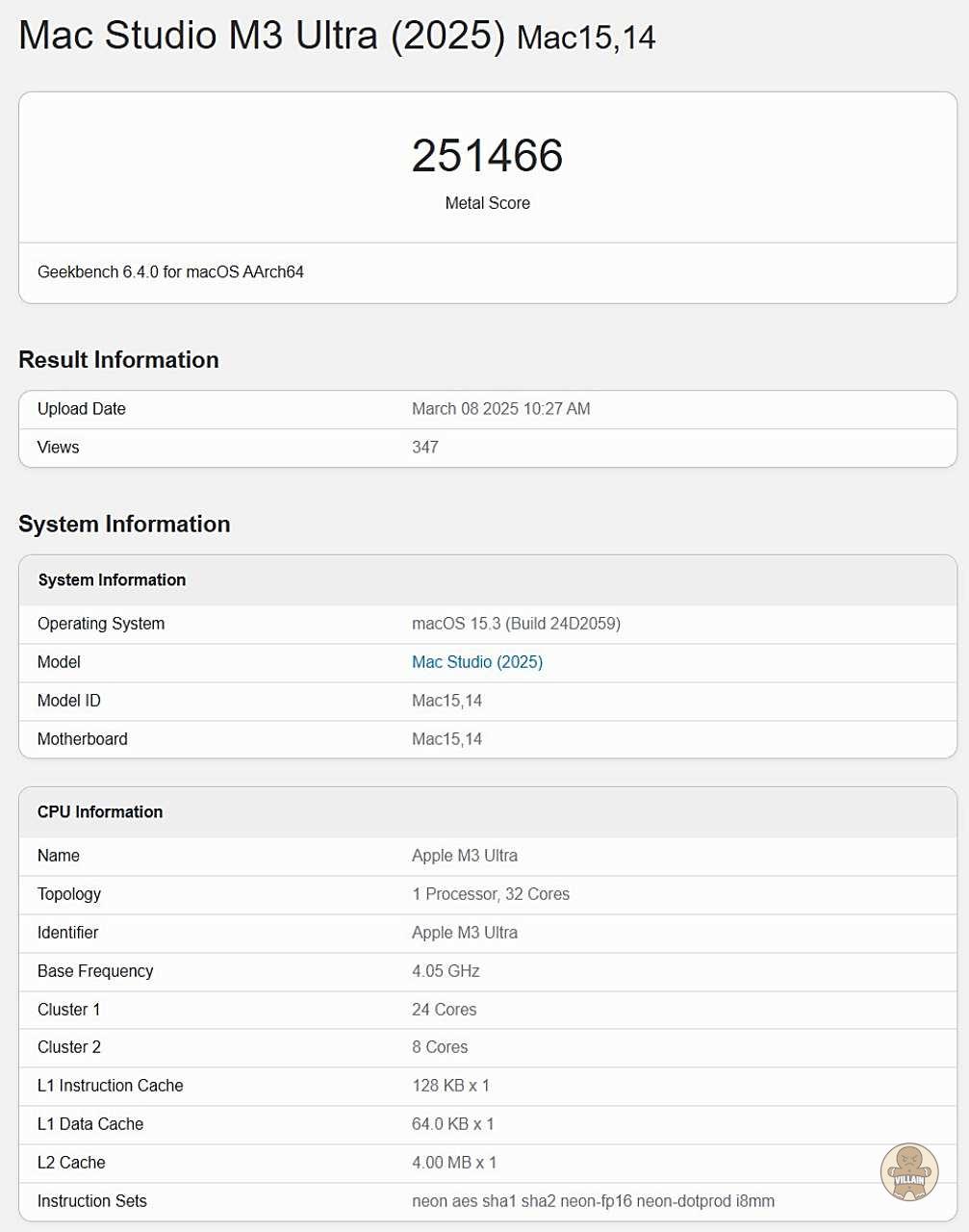Click the Topology value 1 Processor, 32 Cores
969x1232 pixels.
tap(491, 894)
